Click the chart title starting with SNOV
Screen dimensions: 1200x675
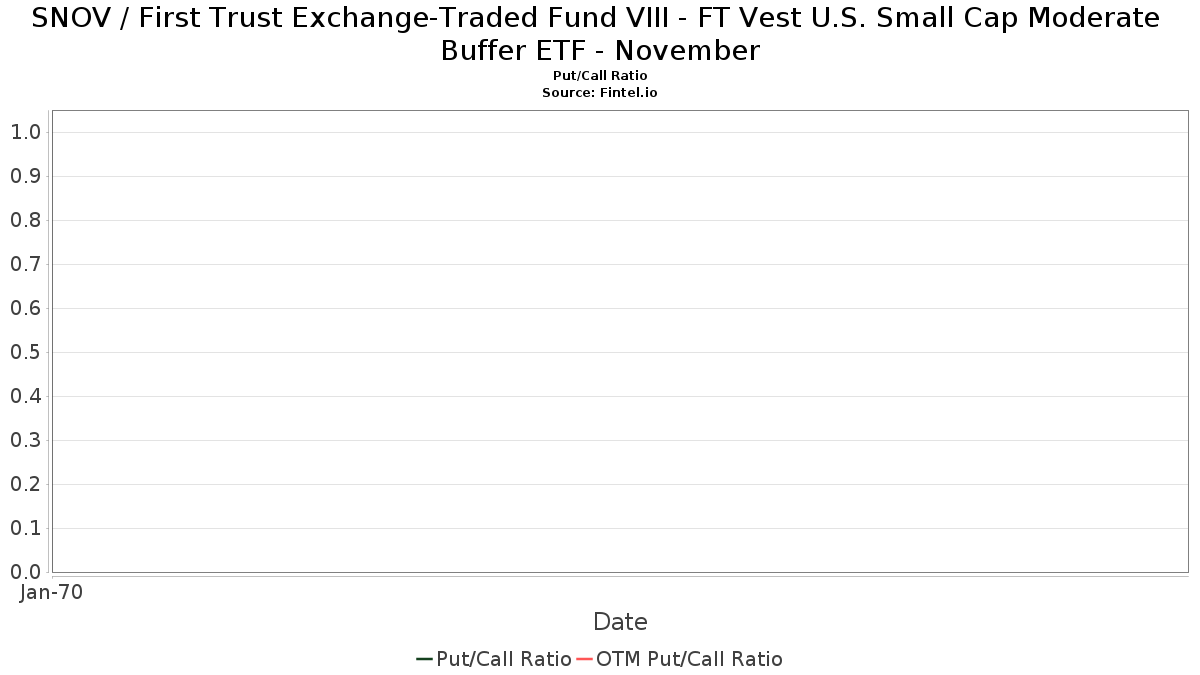[600, 33]
